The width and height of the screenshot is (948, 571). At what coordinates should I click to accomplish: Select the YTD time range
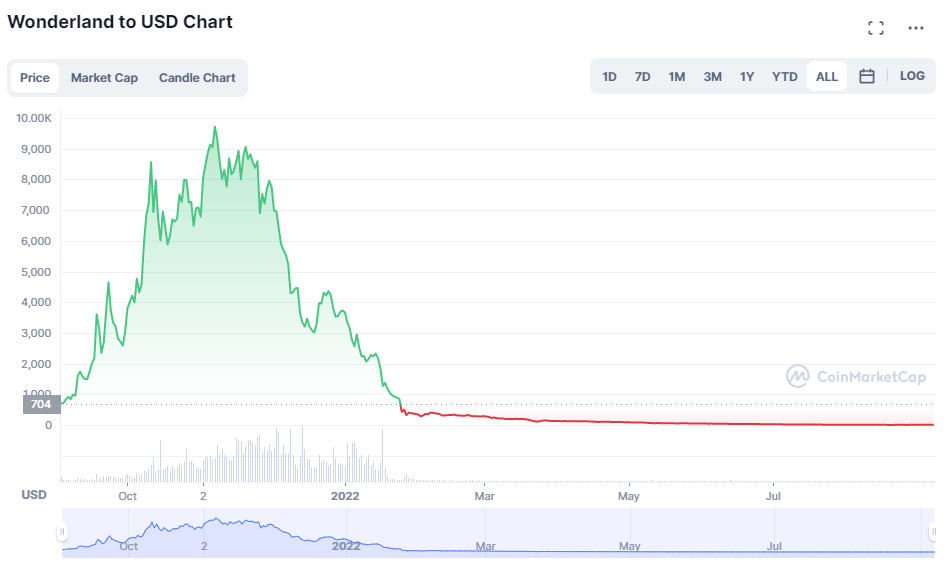tap(784, 77)
